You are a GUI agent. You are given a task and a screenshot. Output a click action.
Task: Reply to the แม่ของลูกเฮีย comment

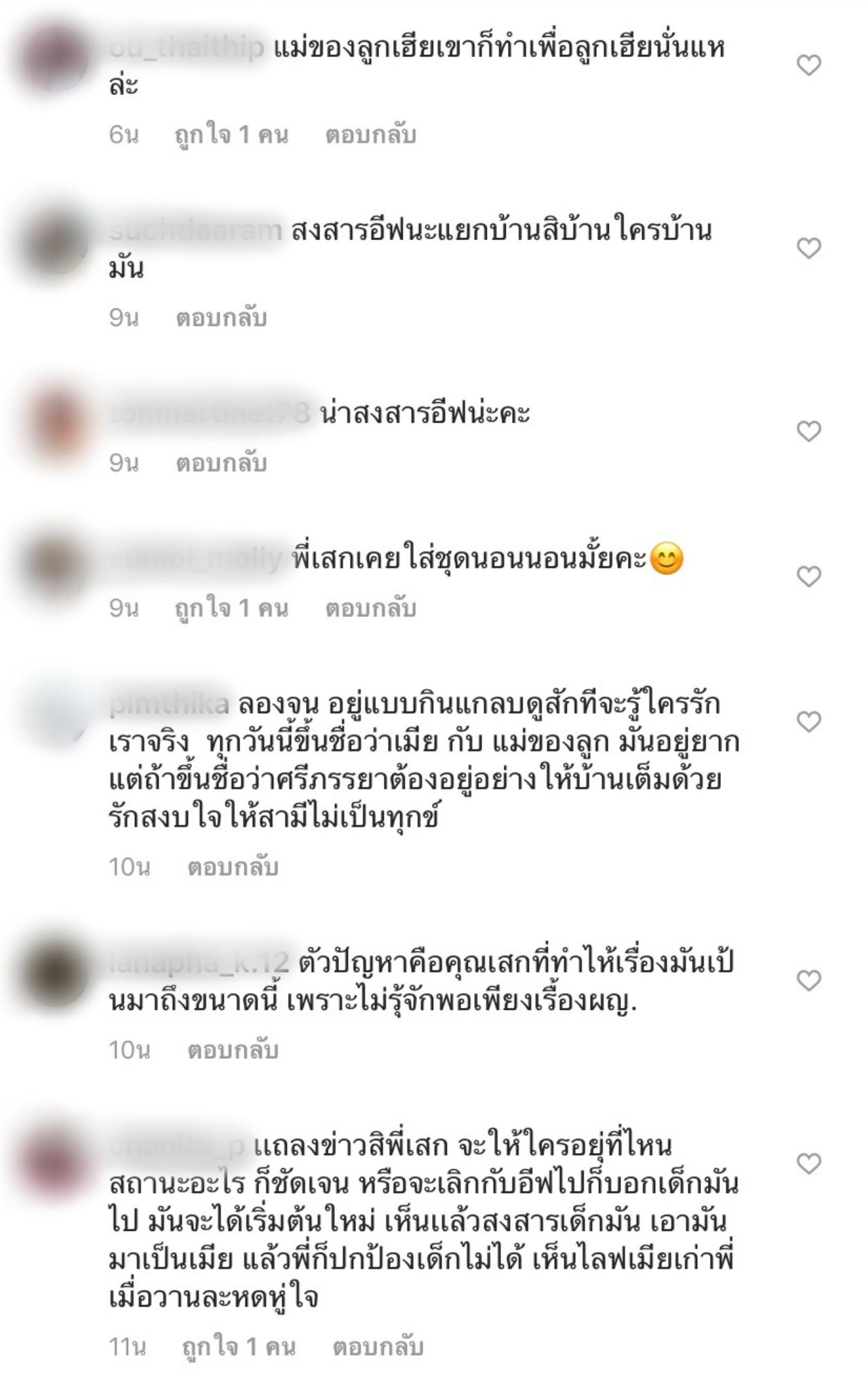(x=370, y=135)
